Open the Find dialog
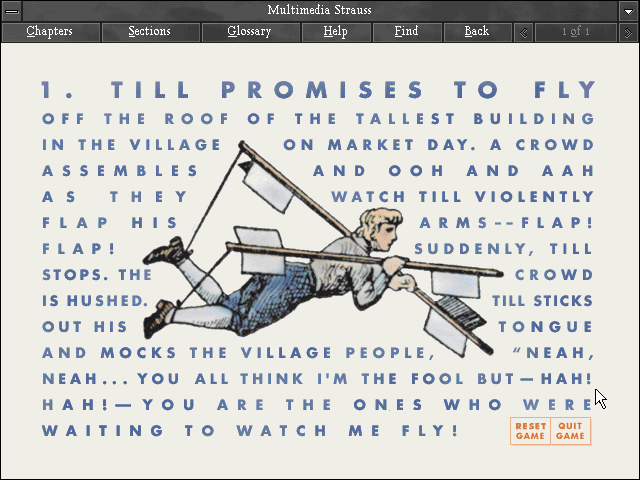This screenshot has width=640, height=480. pos(407,32)
